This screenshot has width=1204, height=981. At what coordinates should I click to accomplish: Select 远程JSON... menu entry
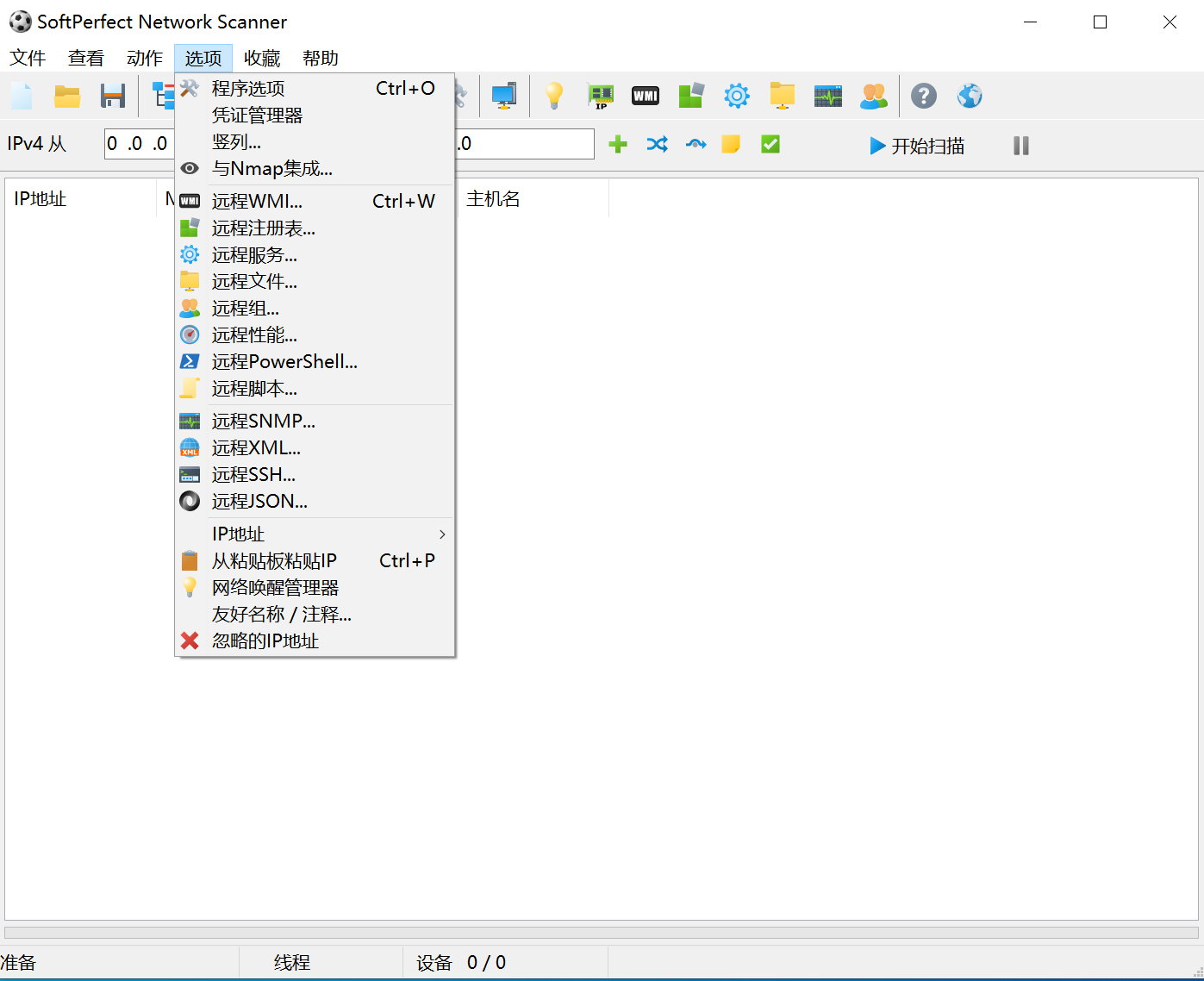[315, 501]
